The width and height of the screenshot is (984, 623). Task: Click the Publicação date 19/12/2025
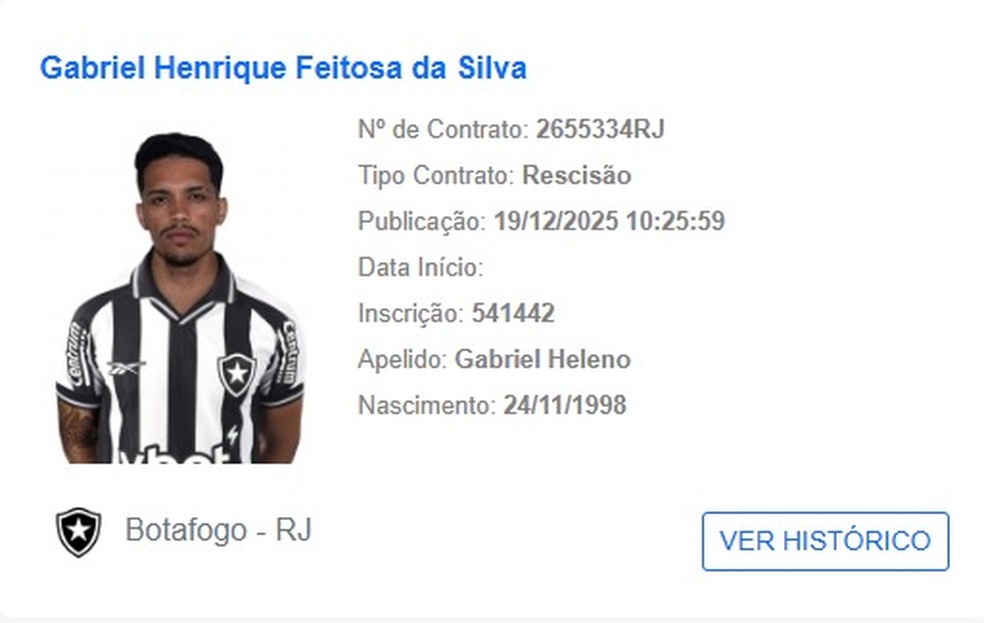558,222
